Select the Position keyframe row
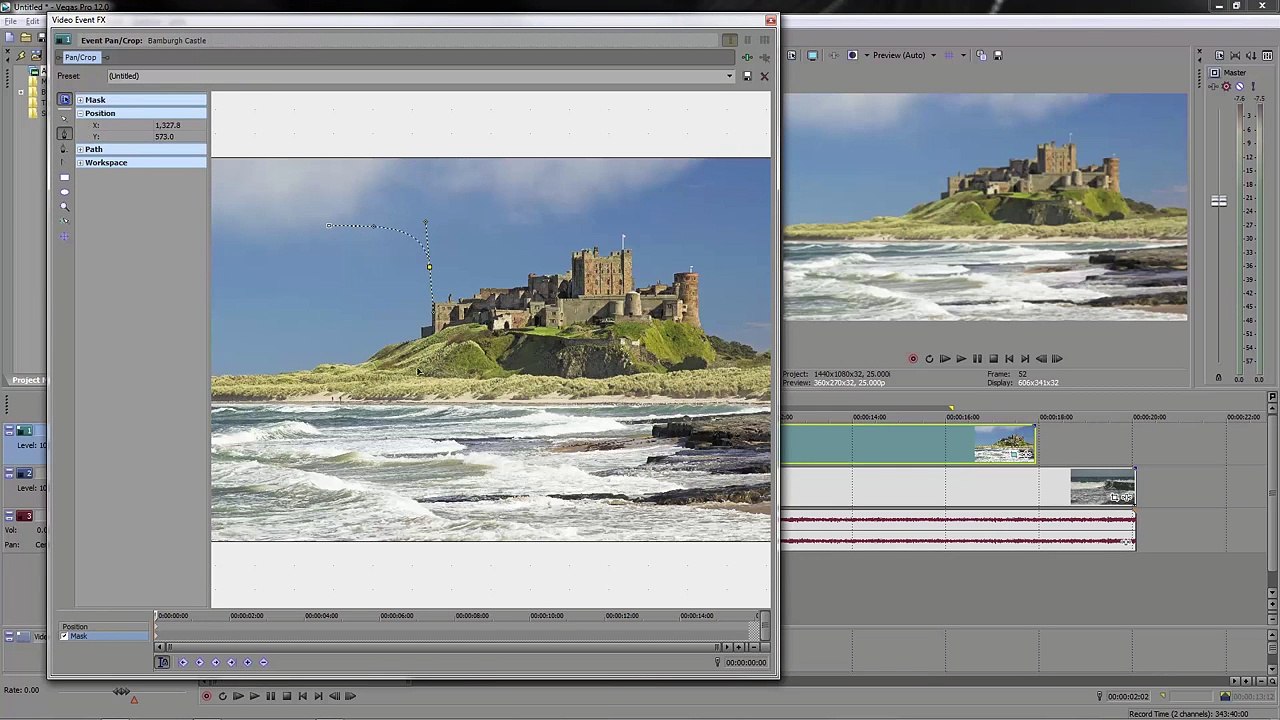Image resolution: width=1280 pixels, height=720 pixels. coord(104,627)
